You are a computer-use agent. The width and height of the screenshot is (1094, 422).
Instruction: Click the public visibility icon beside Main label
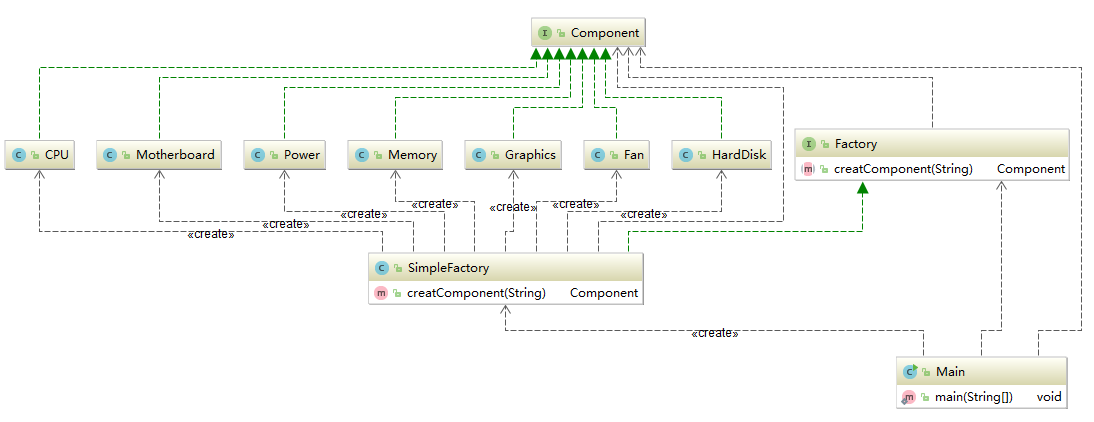tap(926, 372)
